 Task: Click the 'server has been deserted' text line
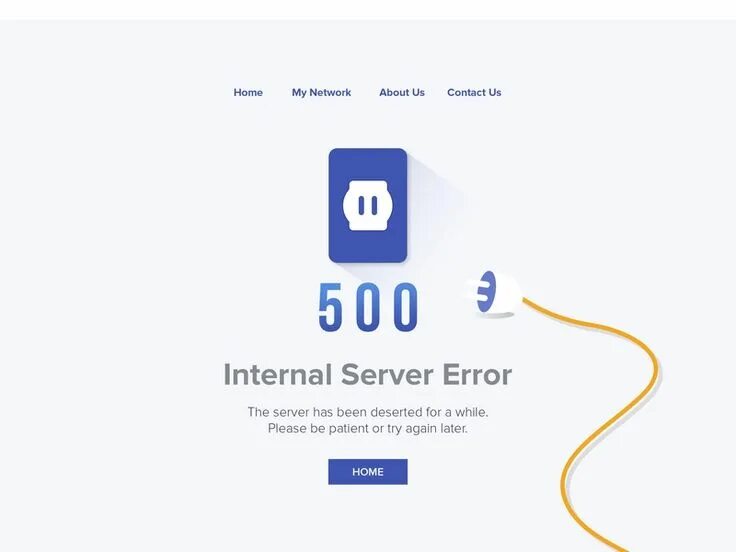(368, 412)
